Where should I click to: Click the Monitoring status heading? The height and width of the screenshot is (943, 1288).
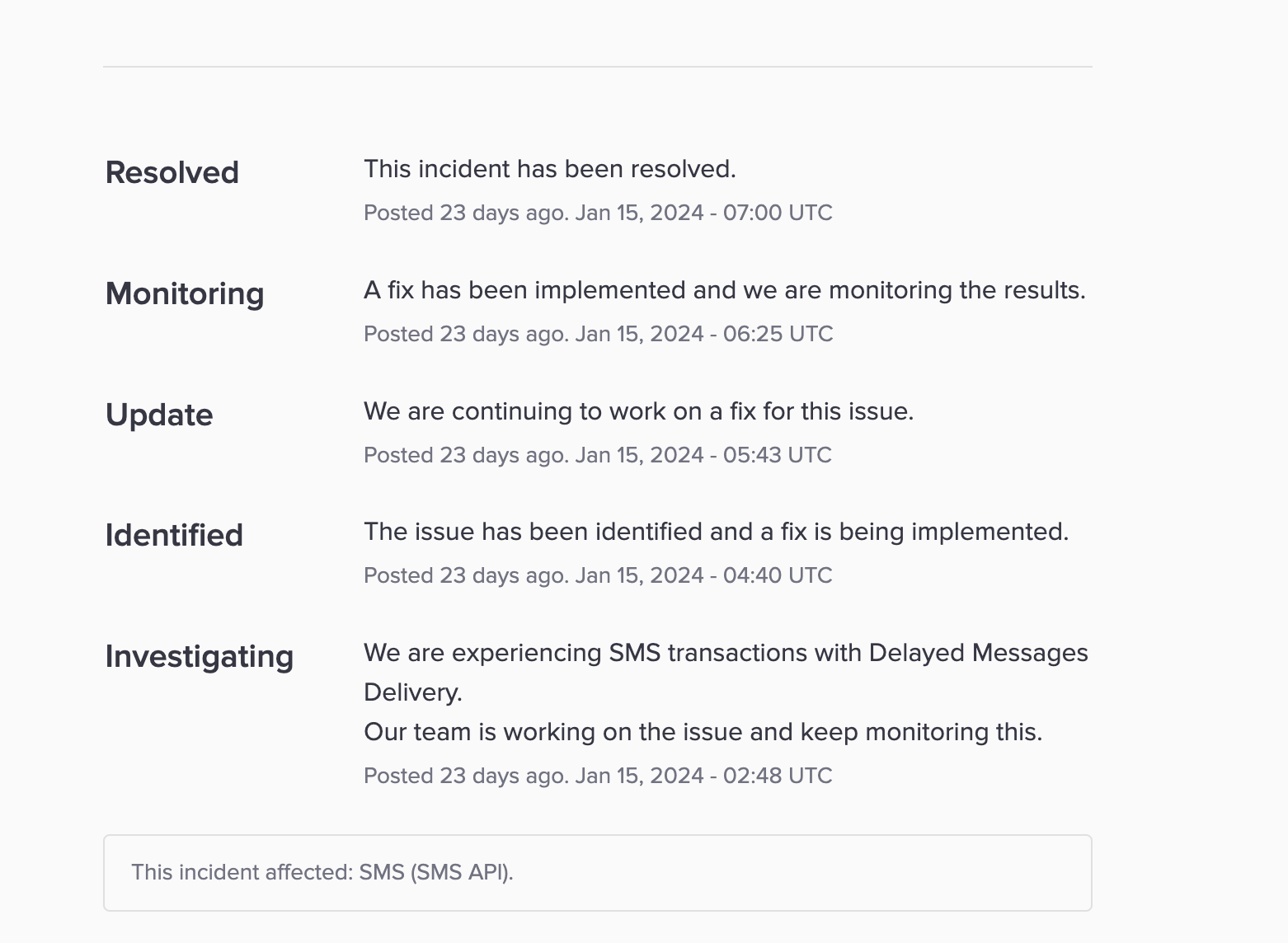185,293
